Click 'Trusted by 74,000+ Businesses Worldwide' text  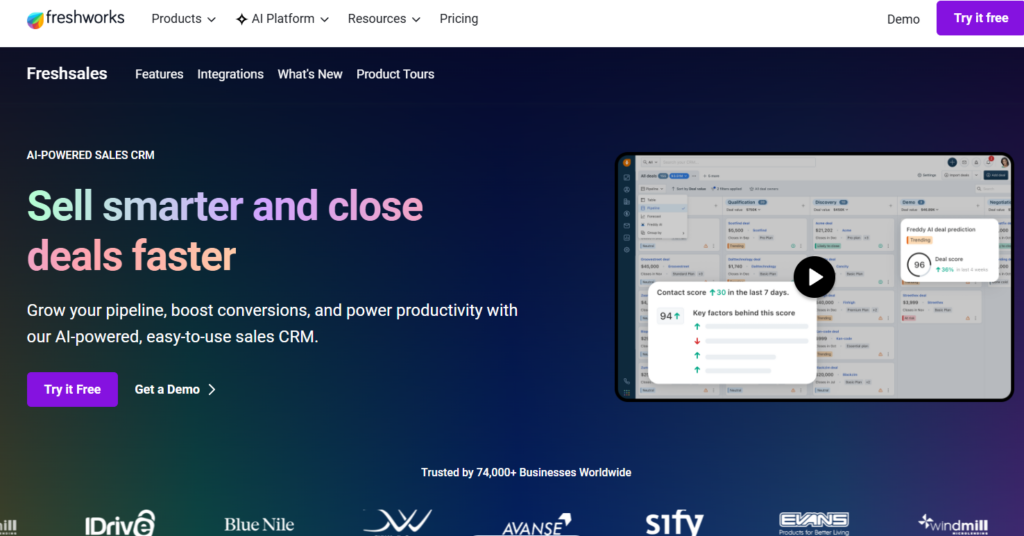[526, 472]
